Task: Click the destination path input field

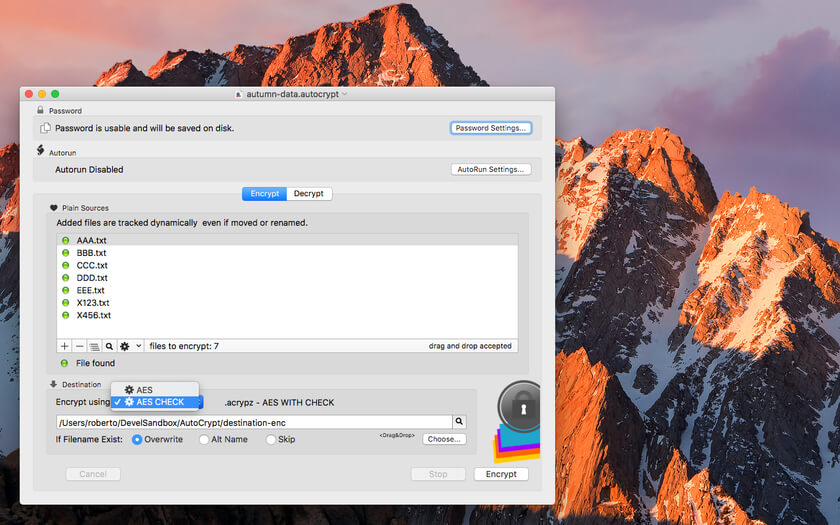Action: pos(254,422)
